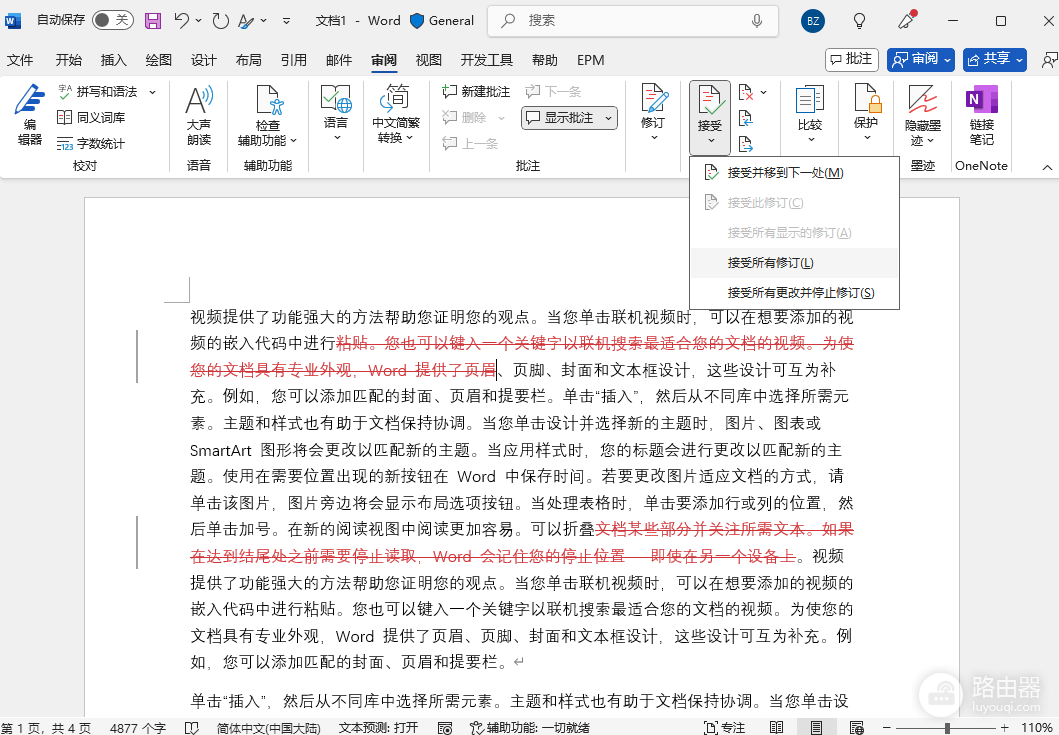Click the Save icon in title bar

click(153, 21)
